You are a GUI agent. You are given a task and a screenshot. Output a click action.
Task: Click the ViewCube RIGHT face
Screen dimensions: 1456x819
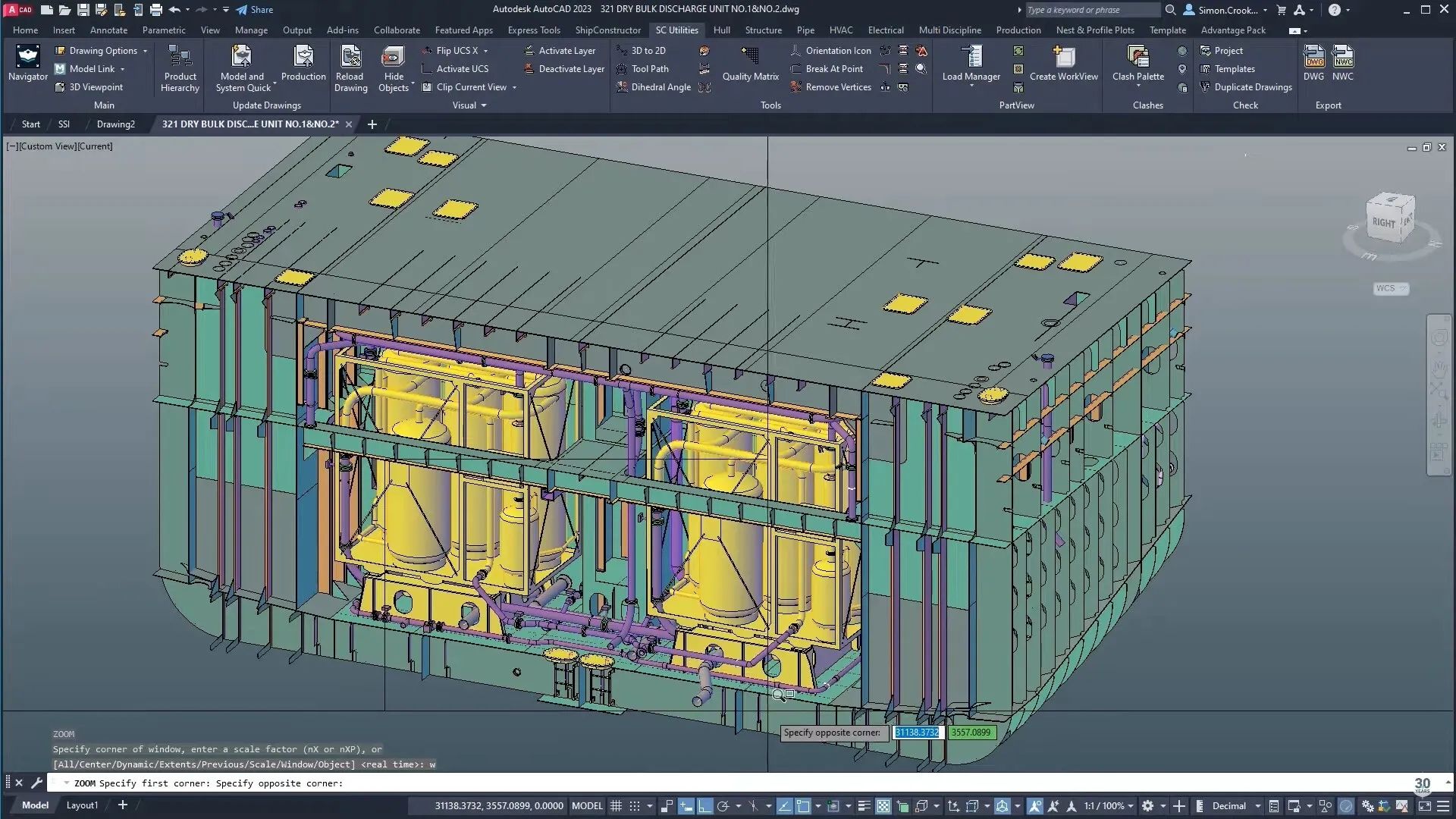(1383, 222)
